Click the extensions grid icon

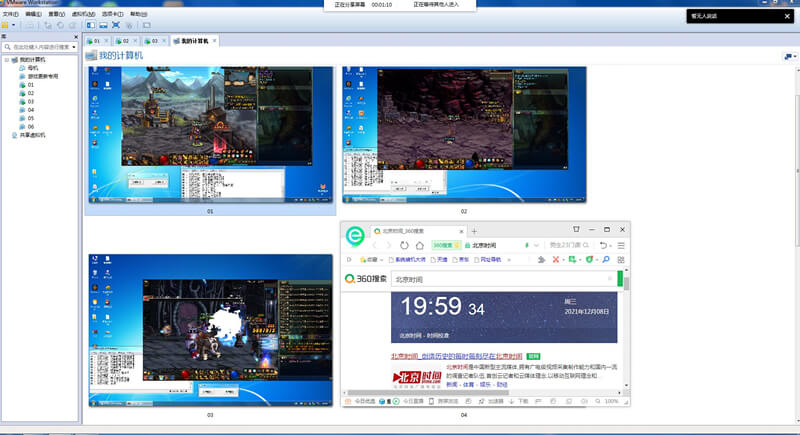coord(621,260)
